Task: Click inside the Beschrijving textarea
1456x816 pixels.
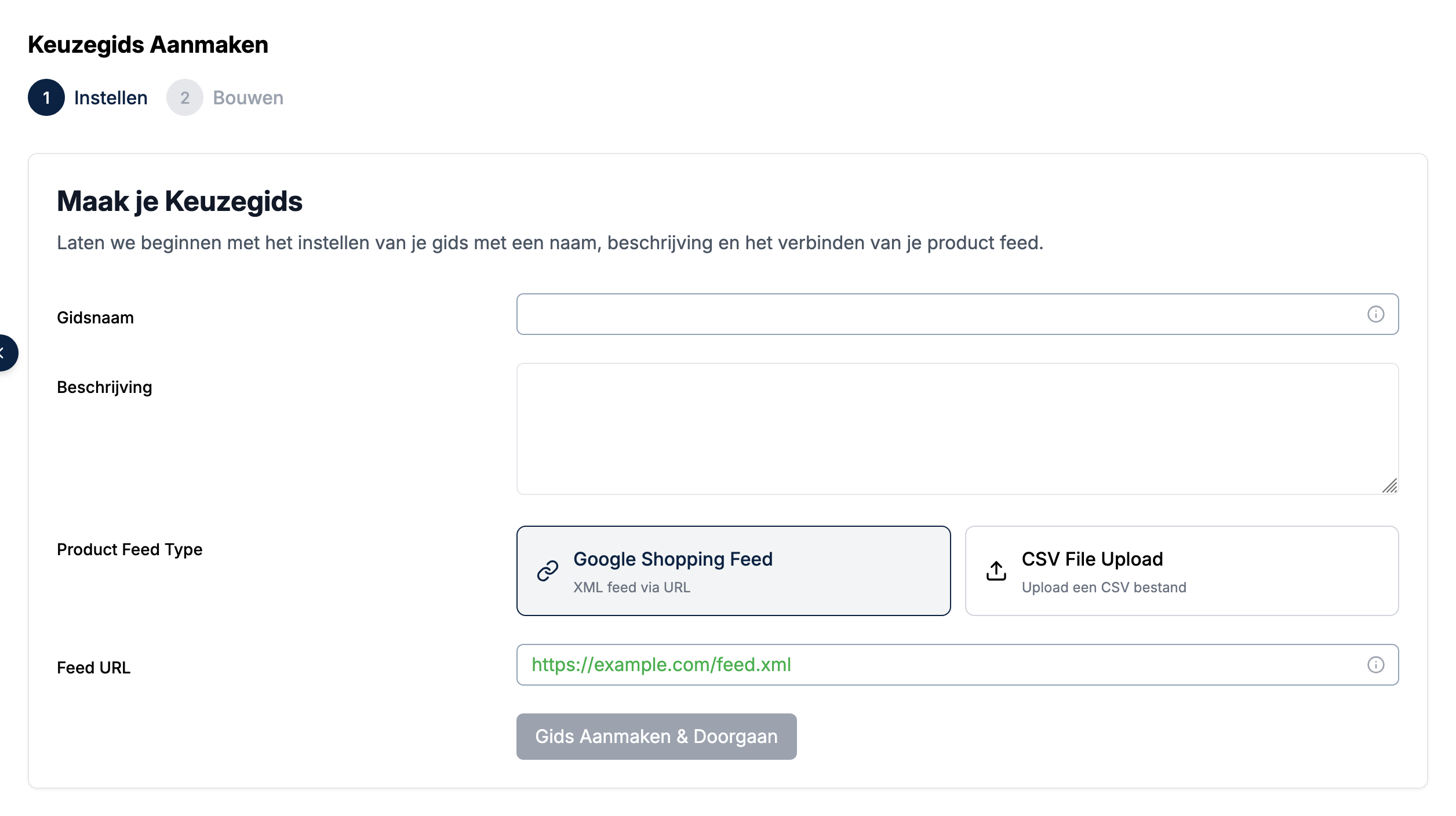Action: (x=956, y=429)
